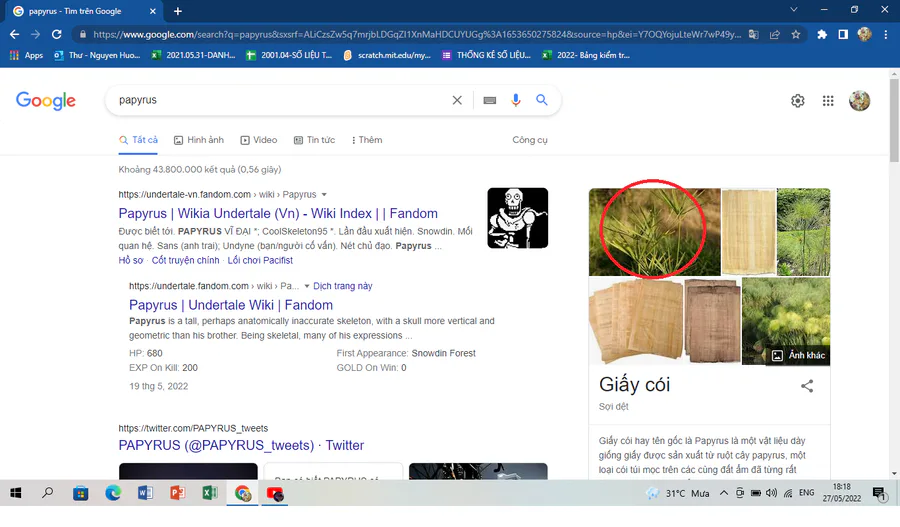This screenshot has width=900, height=527.
Task: Go to the Google homepage logo
Action: click(45, 100)
